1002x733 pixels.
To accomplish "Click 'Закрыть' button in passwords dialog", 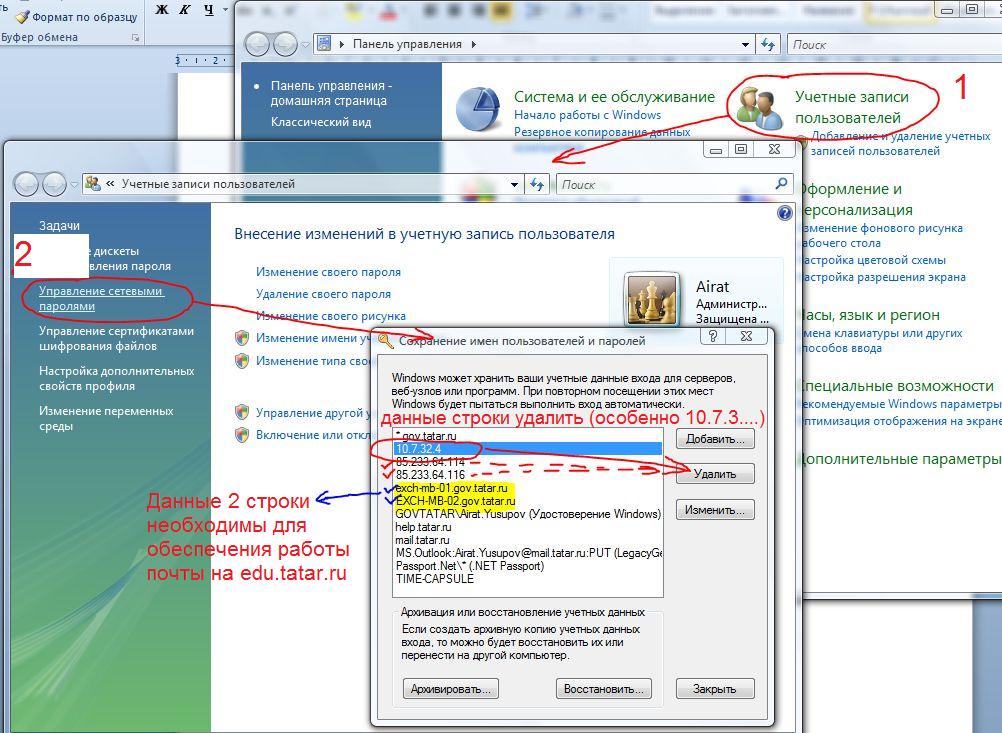I will pyautogui.click(x=715, y=689).
